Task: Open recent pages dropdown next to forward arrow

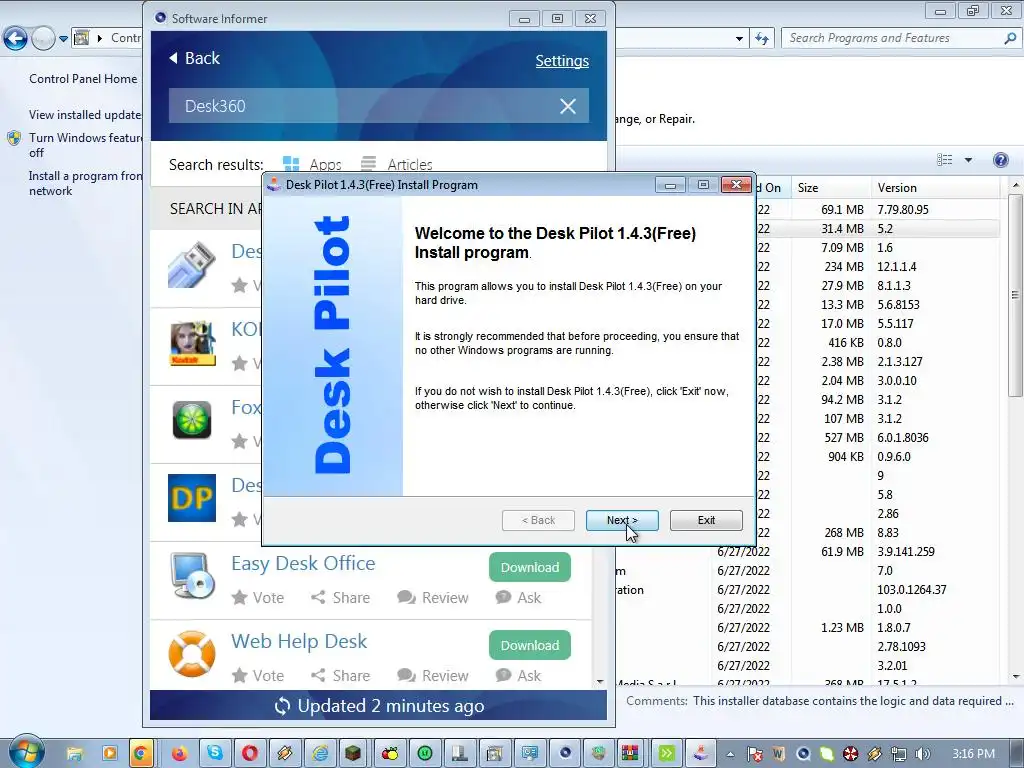Action: point(63,39)
